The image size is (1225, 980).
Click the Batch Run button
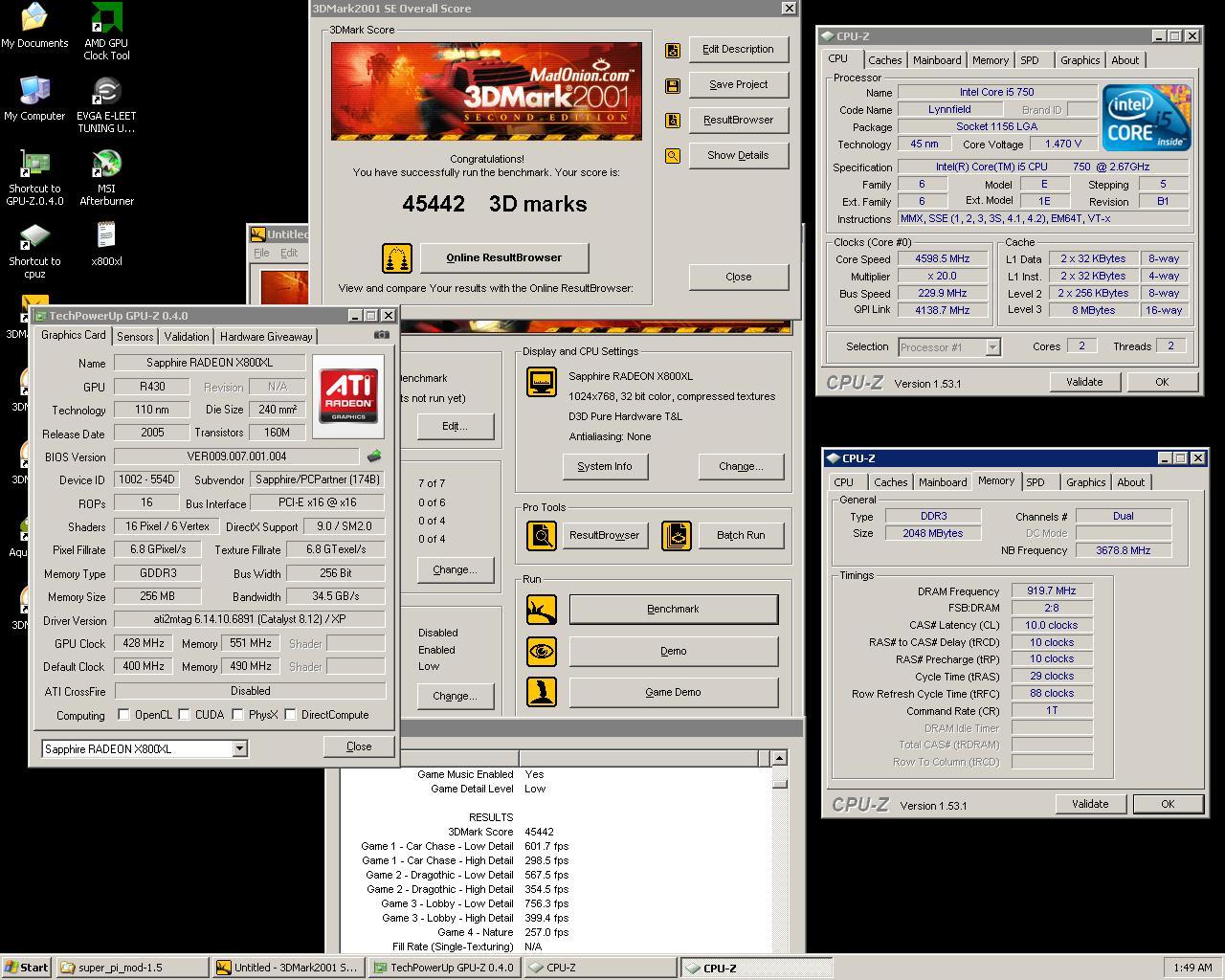tap(741, 535)
